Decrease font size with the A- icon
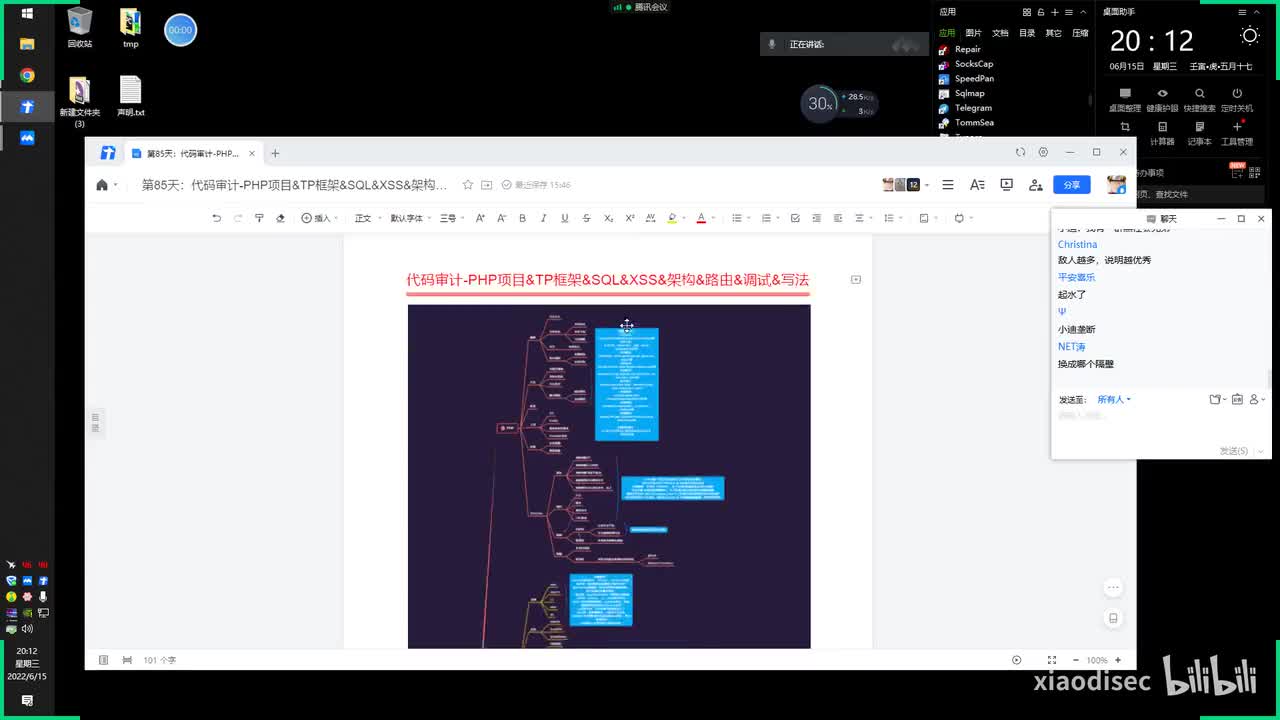This screenshot has width=1280, height=720. click(501, 218)
